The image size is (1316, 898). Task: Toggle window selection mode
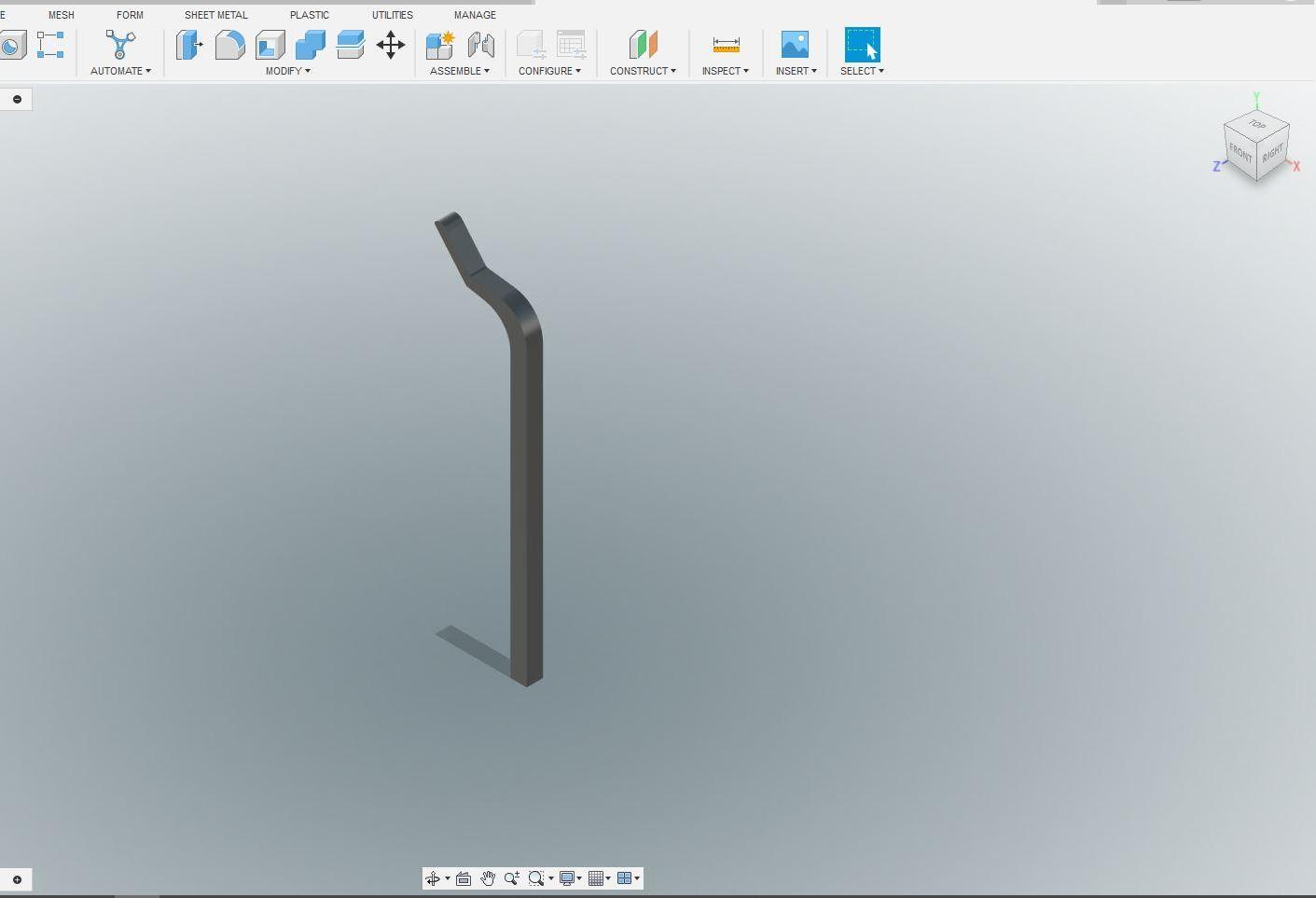tap(860, 44)
